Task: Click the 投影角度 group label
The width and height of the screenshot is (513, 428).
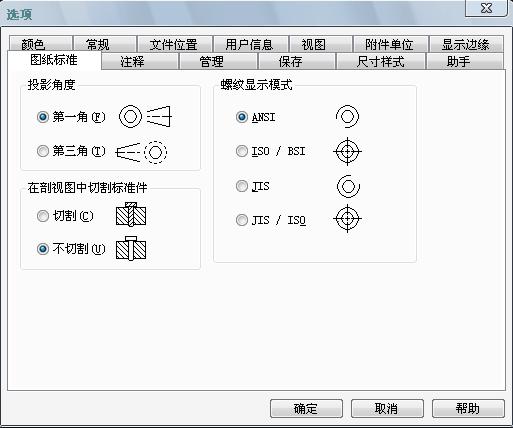Action: [x=51, y=85]
